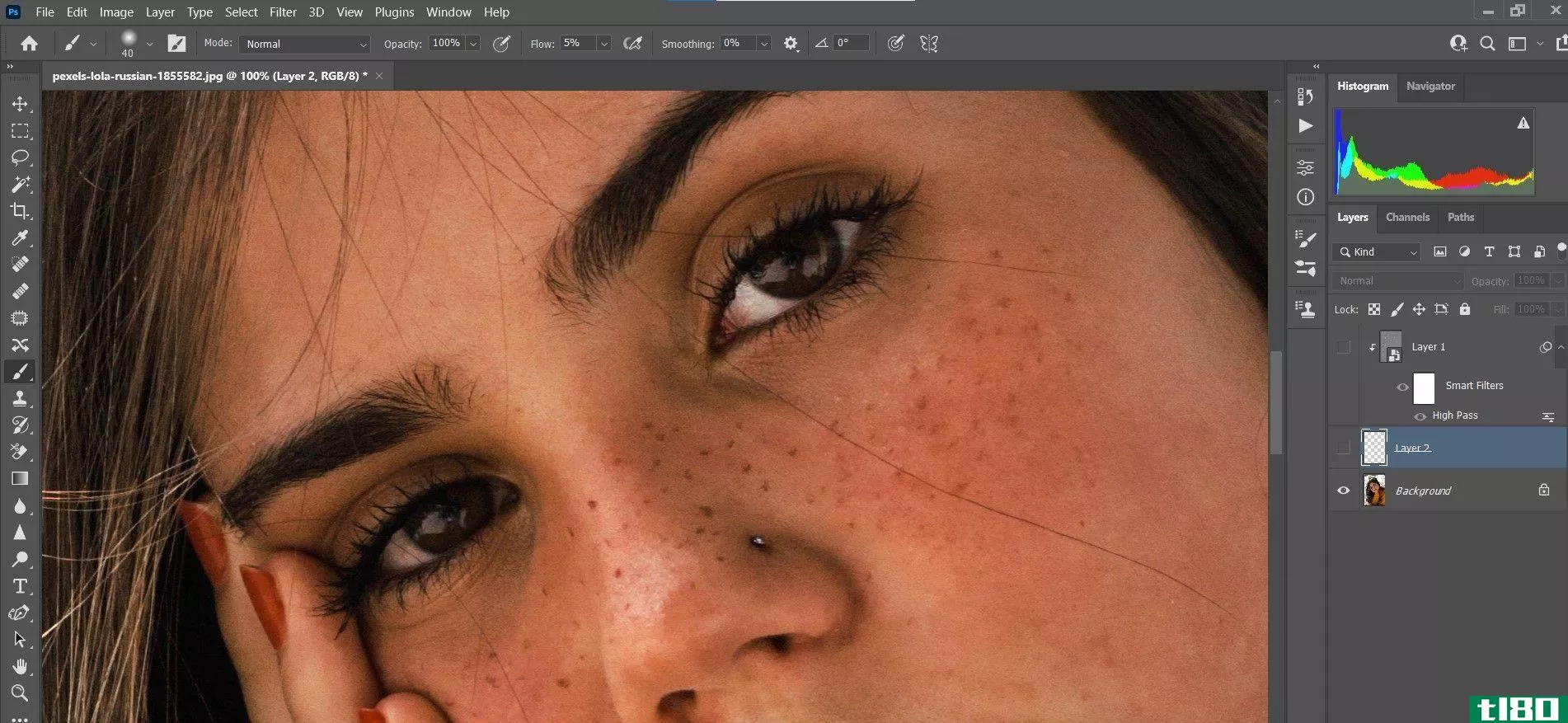Select the Hand tool
The height and width of the screenshot is (723, 1568).
(20, 666)
